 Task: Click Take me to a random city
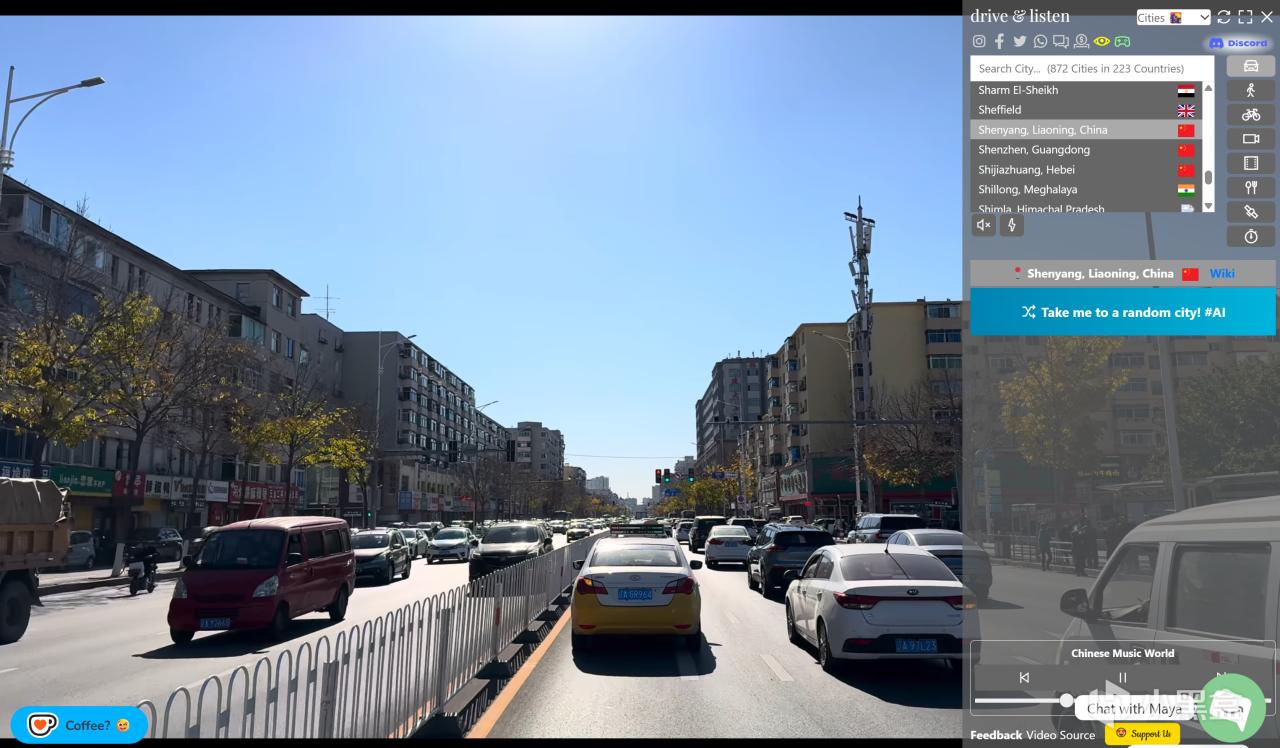click(1123, 312)
